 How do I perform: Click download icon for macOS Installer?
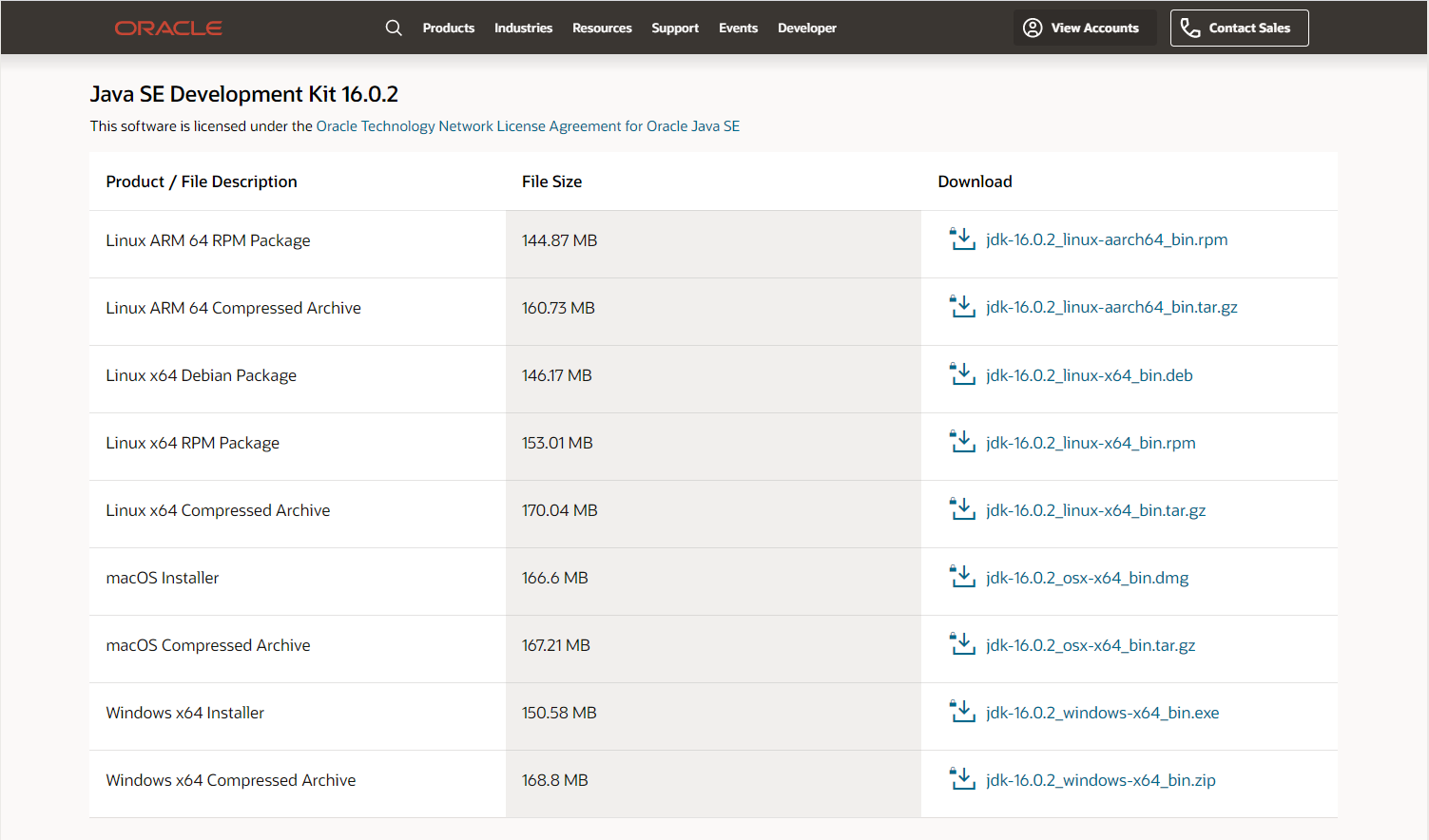pos(962,578)
